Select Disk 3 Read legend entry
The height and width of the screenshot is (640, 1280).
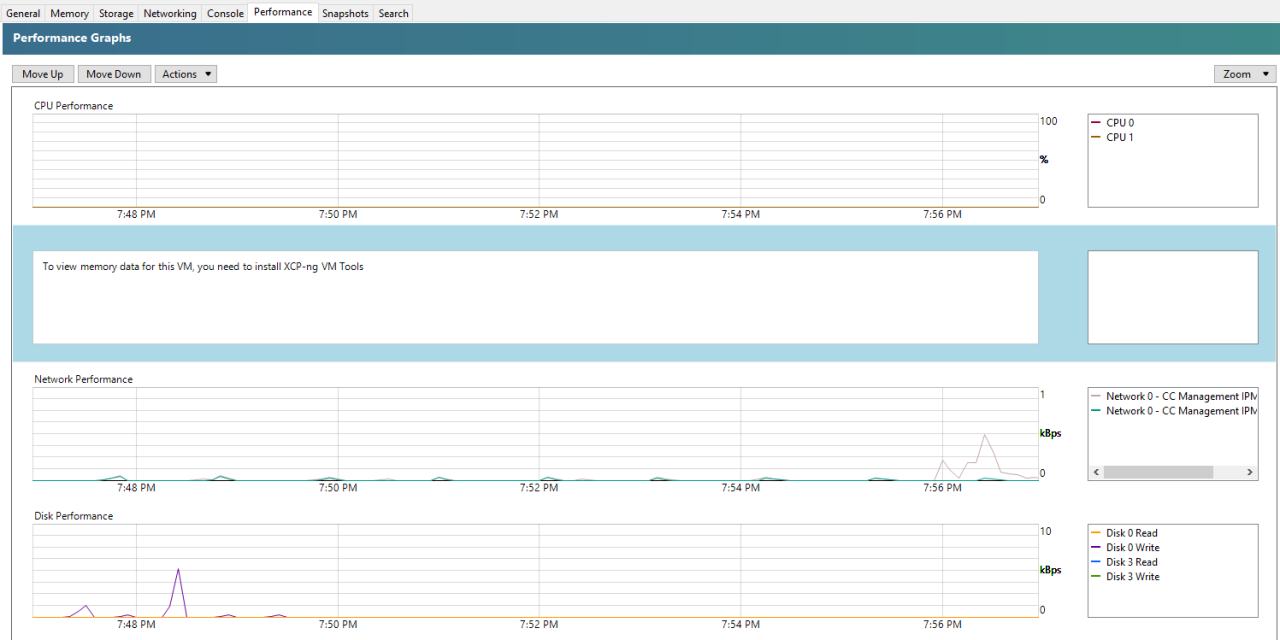pos(1131,562)
